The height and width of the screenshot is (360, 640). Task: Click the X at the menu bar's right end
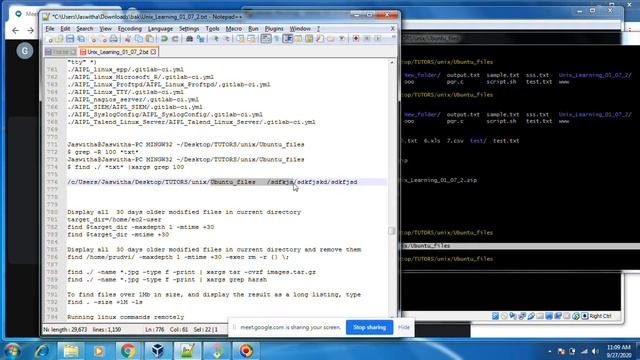tap(393, 29)
